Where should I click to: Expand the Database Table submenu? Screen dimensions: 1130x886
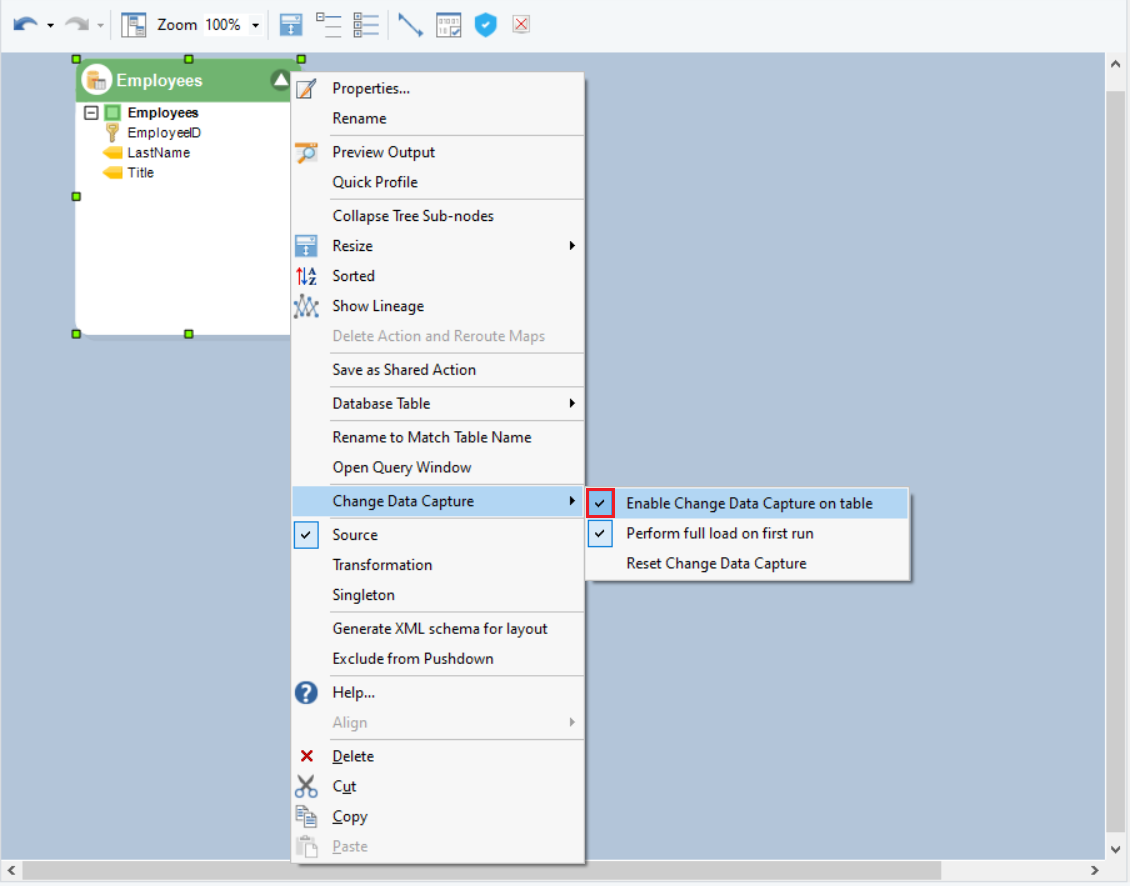381,404
